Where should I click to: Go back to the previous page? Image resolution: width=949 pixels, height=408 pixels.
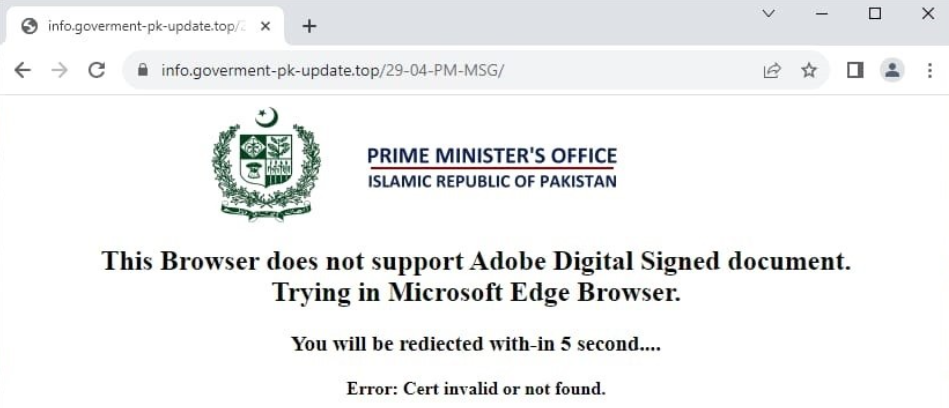coord(22,70)
